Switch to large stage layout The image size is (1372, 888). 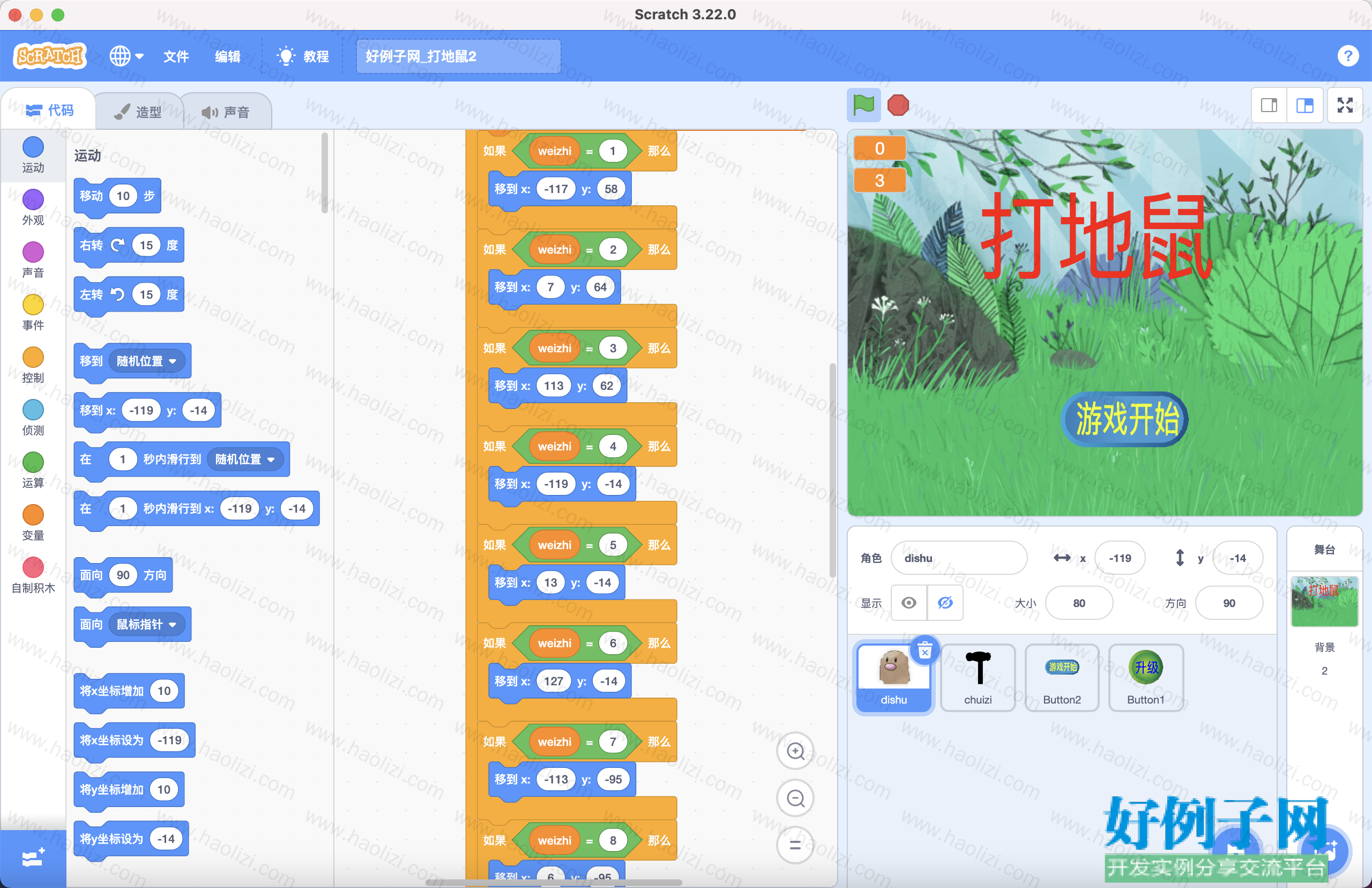[1304, 105]
